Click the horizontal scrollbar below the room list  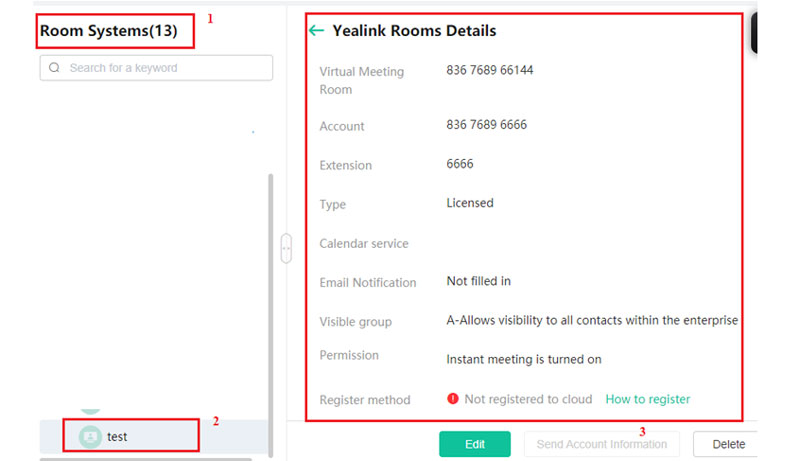145,459
